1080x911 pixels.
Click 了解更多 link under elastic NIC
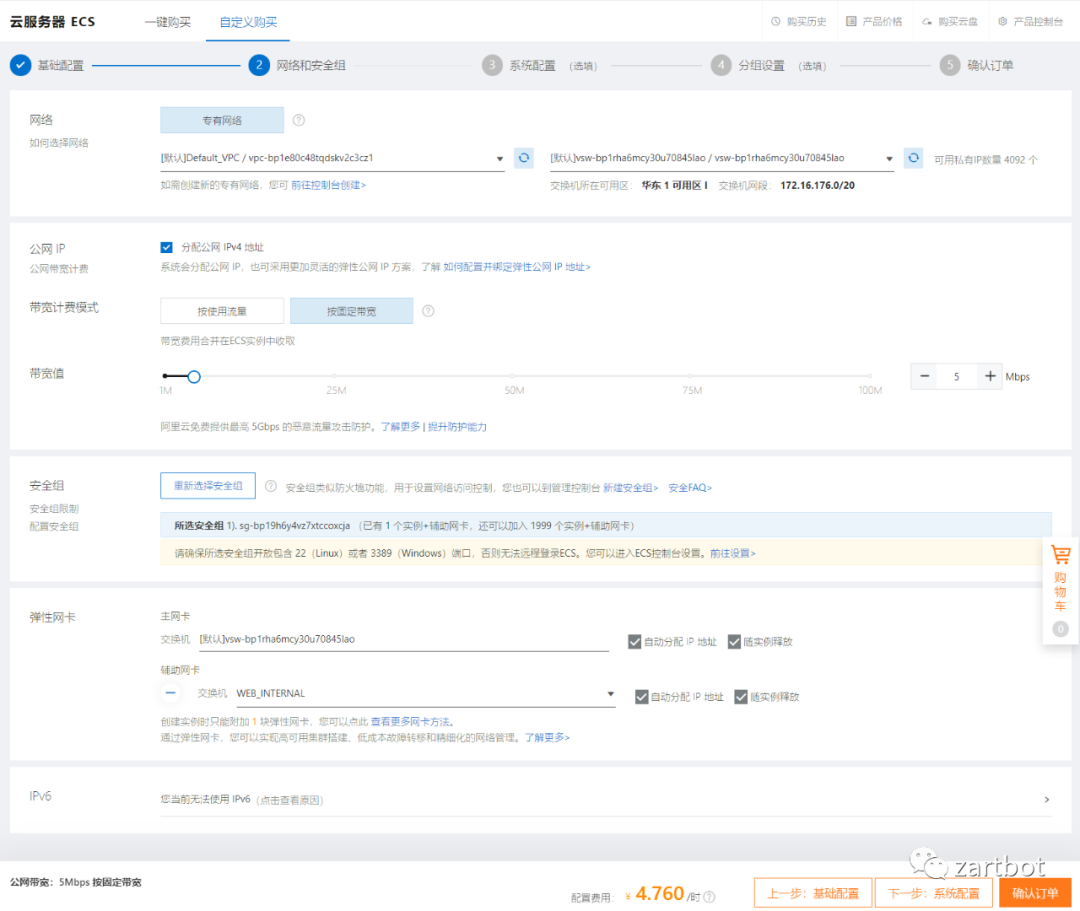548,737
